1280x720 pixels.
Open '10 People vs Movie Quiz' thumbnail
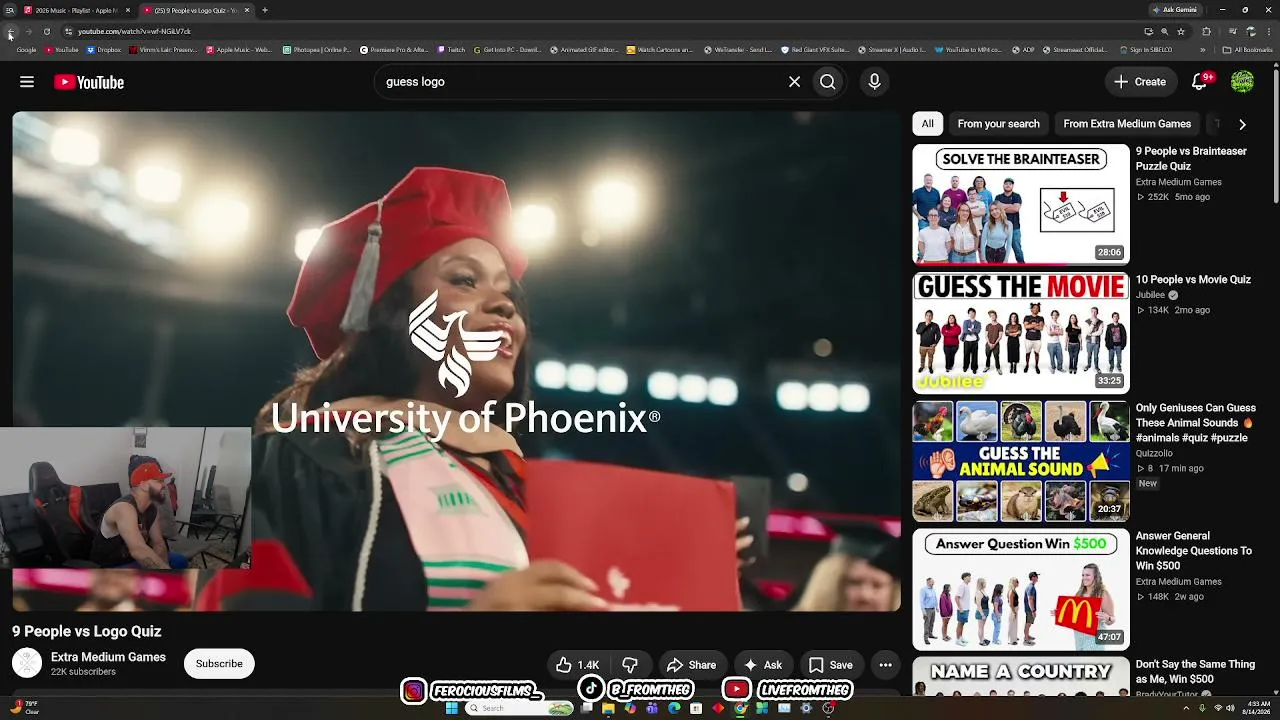1021,333
